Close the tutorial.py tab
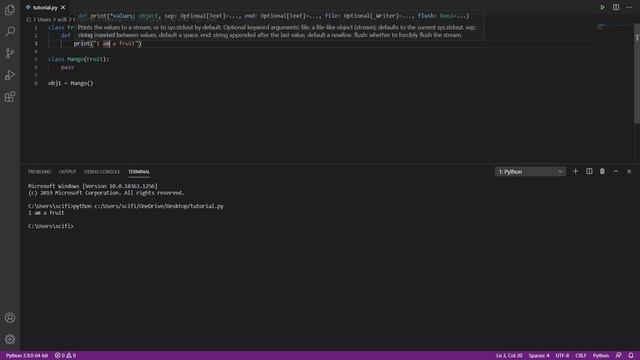The height and width of the screenshot is (360, 640). [x=63, y=7]
